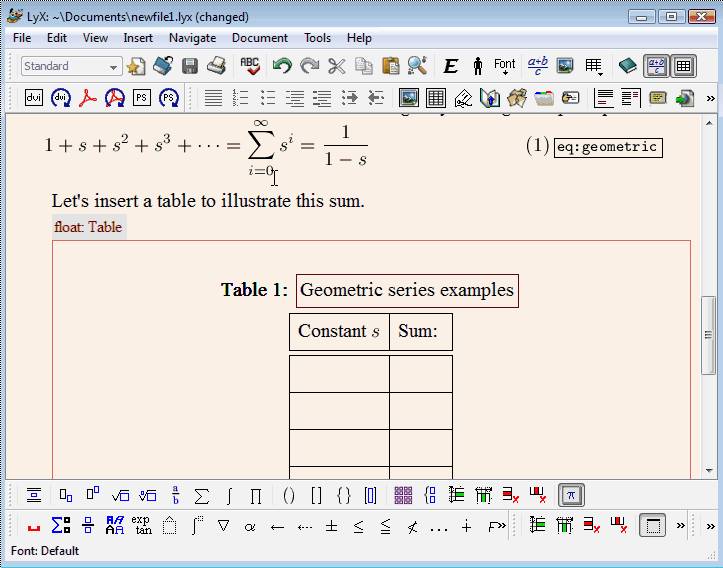The image size is (723, 568).
Task: Click the Undo arrow icon
Action: click(x=282, y=66)
